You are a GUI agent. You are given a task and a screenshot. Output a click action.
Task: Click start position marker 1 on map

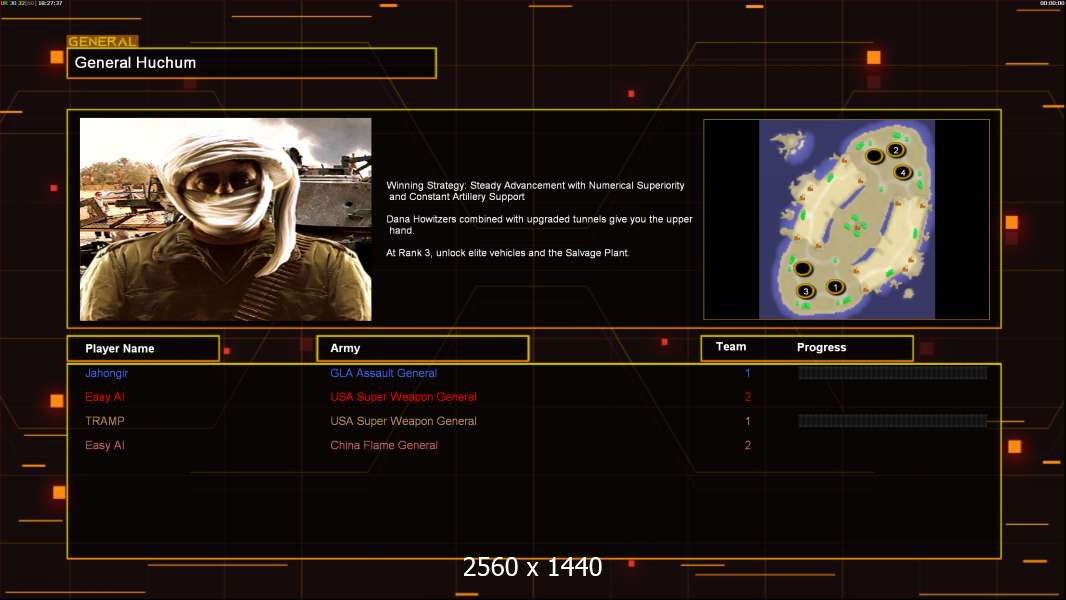(836, 287)
